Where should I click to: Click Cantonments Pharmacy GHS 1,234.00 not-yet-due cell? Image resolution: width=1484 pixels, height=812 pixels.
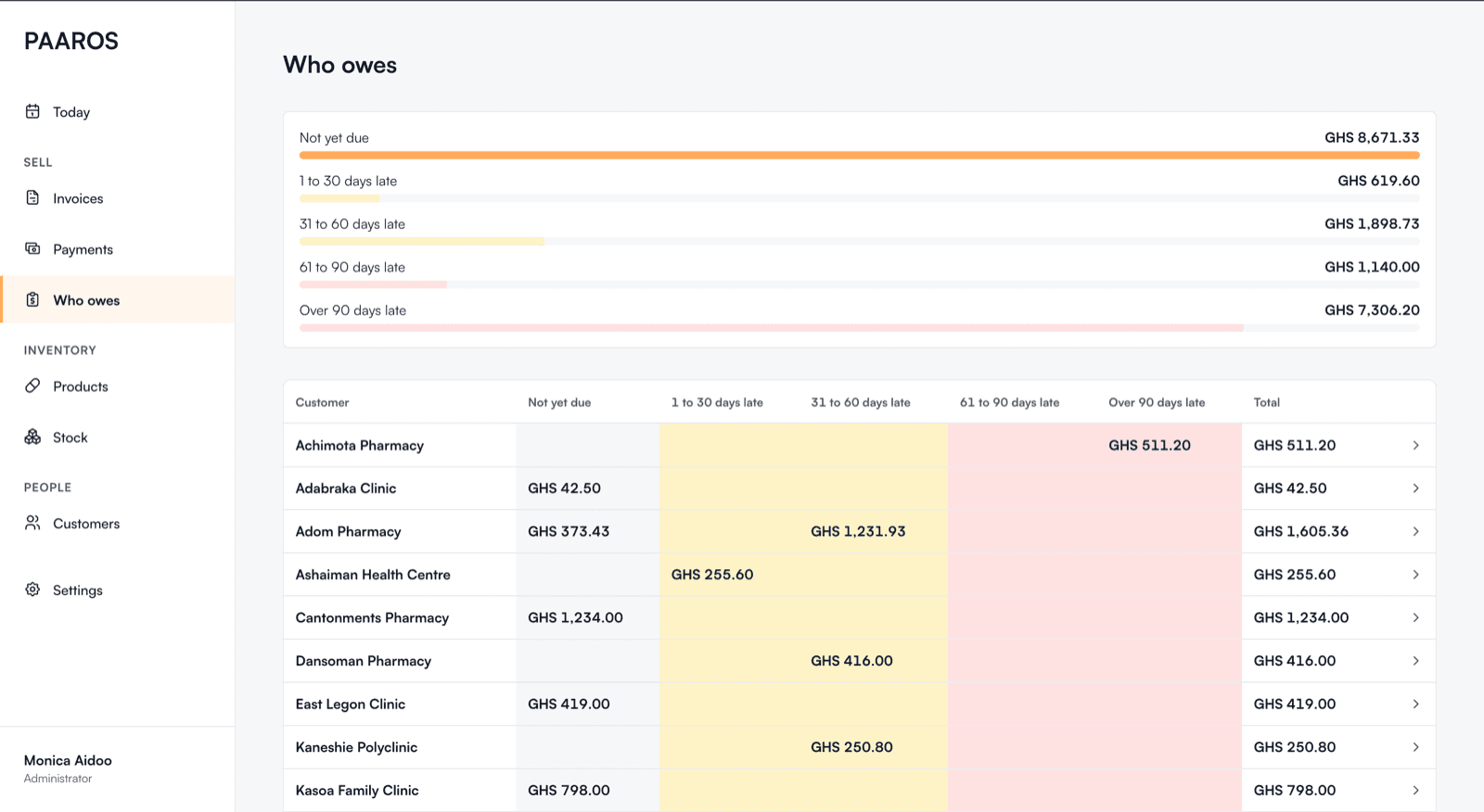click(x=576, y=617)
